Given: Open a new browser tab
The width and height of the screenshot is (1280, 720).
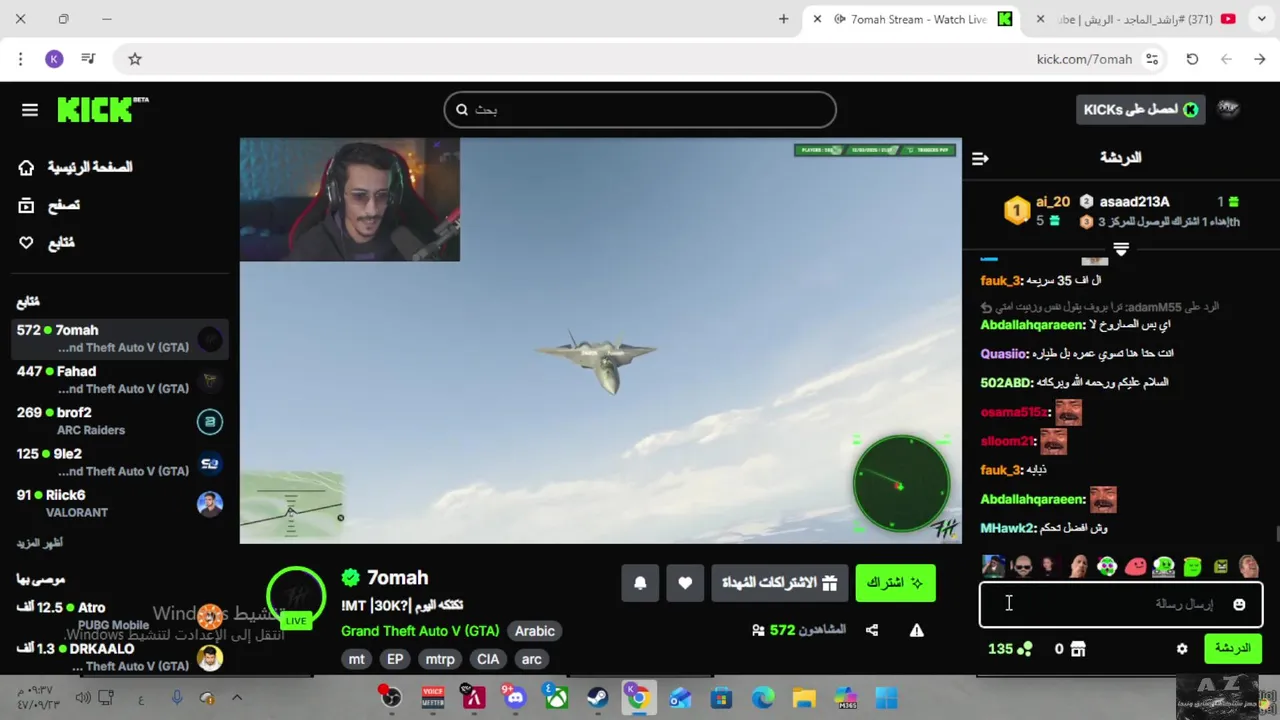Looking at the screenshot, I should point(783,19).
